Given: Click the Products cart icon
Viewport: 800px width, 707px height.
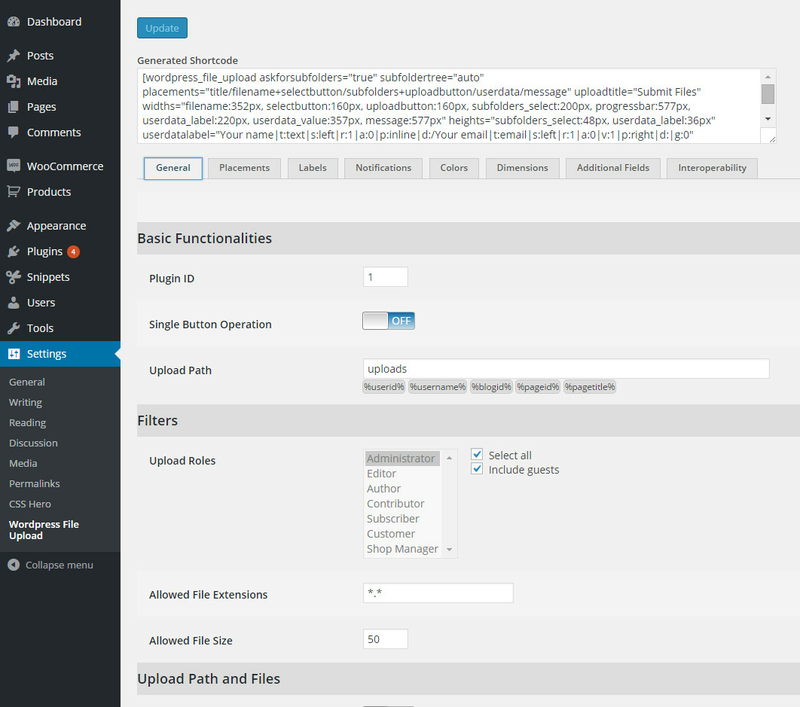Looking at the screenshot, I should point(14,192).
